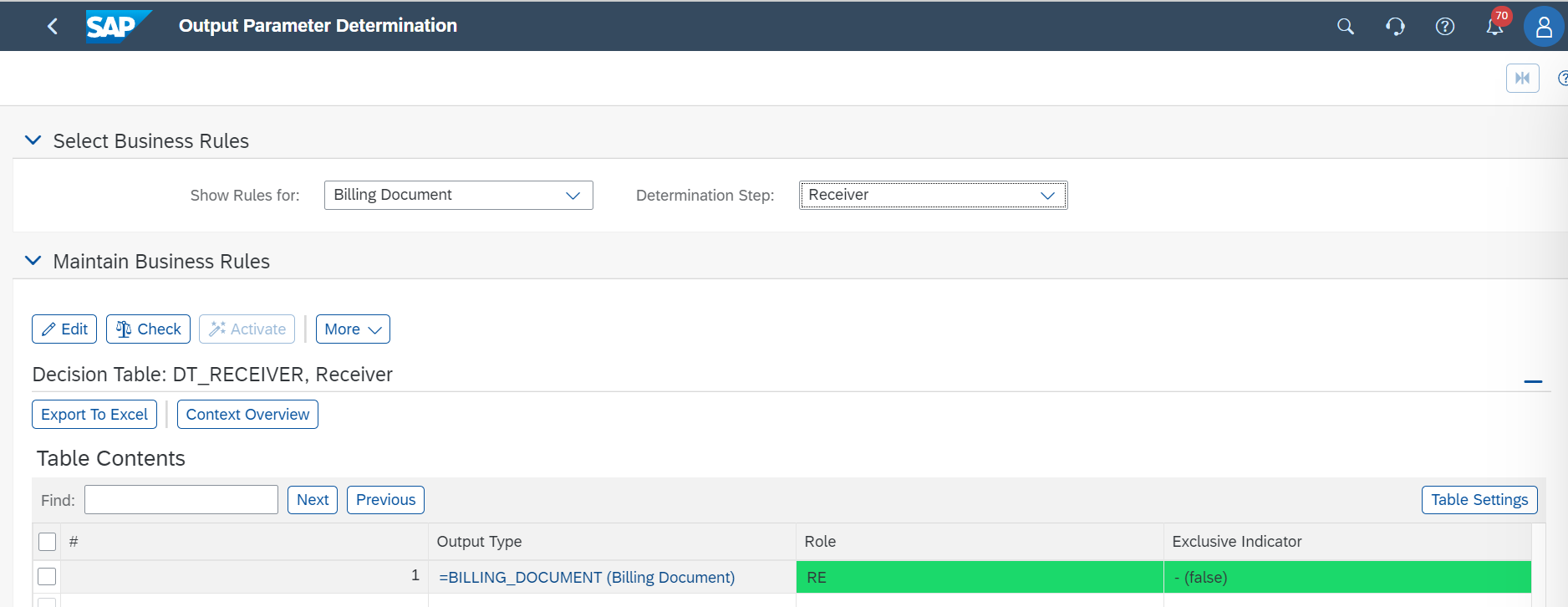Click Export To Excel

[x=94, y=415]
